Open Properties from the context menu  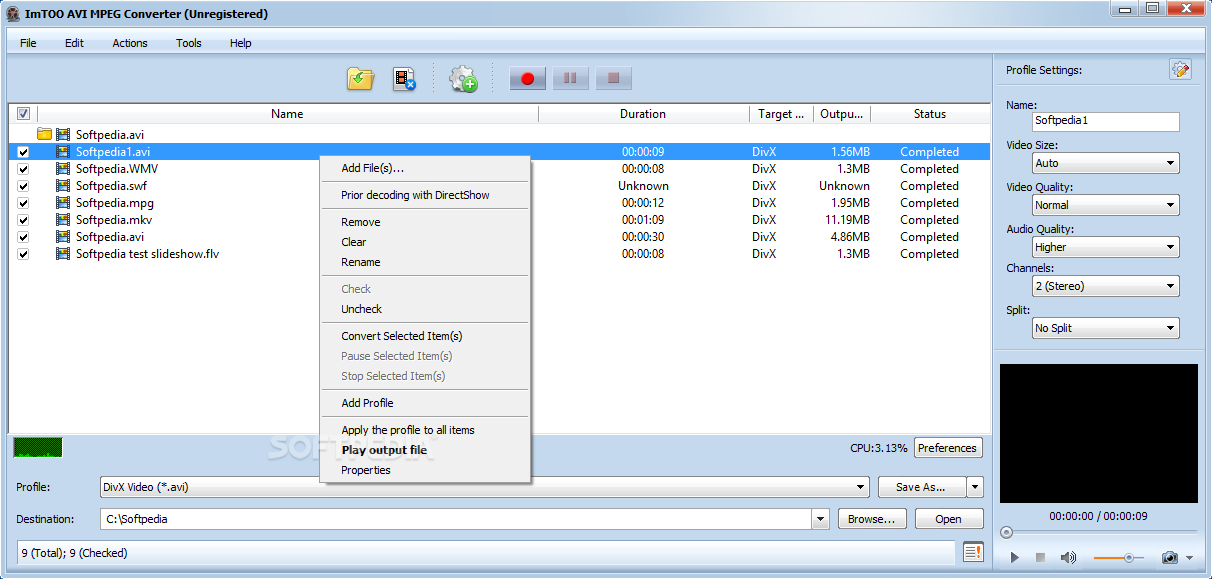pos(425,470)
